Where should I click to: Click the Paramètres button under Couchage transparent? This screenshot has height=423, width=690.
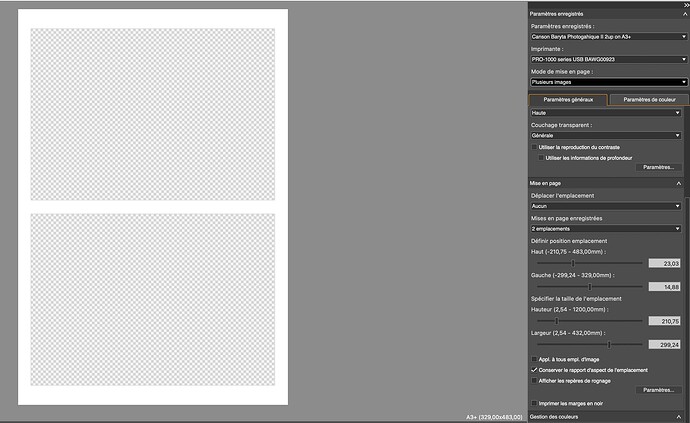coord(658,167)
